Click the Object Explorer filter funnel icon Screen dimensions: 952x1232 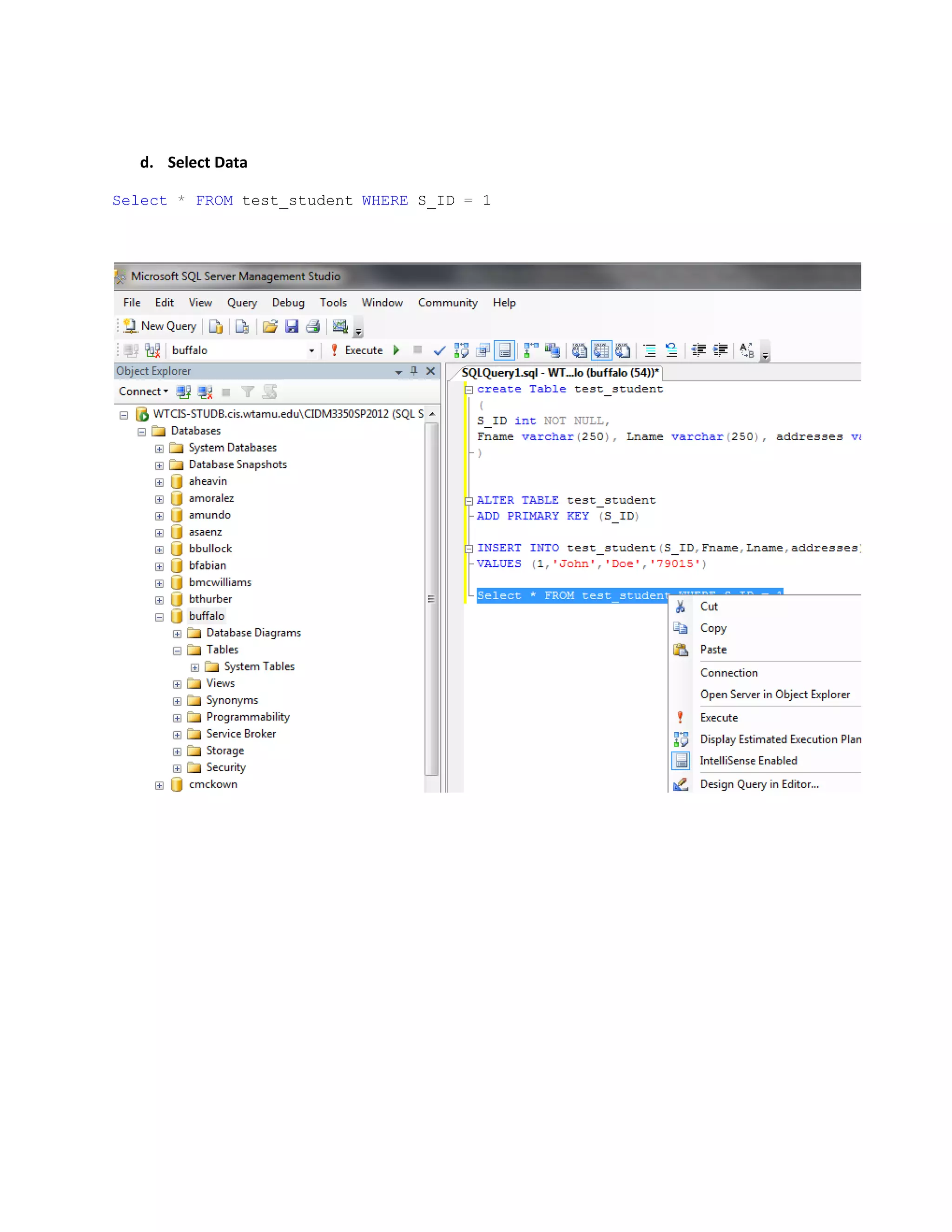[248, 391]
